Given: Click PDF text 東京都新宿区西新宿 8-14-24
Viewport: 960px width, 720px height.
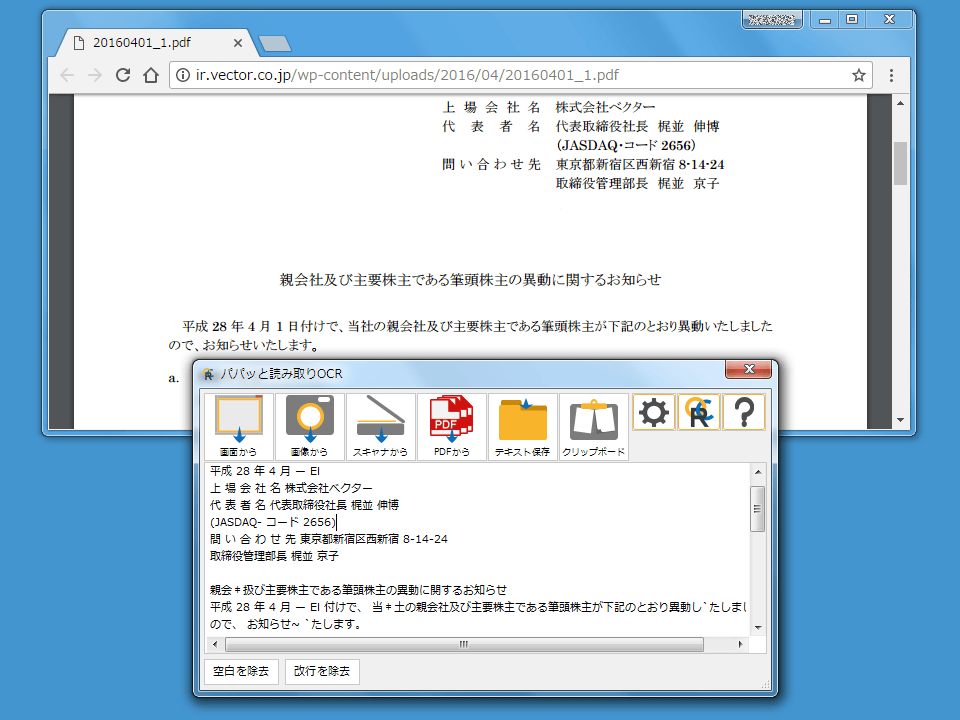Looking at the screenshot, I should [x=640, y=164].
